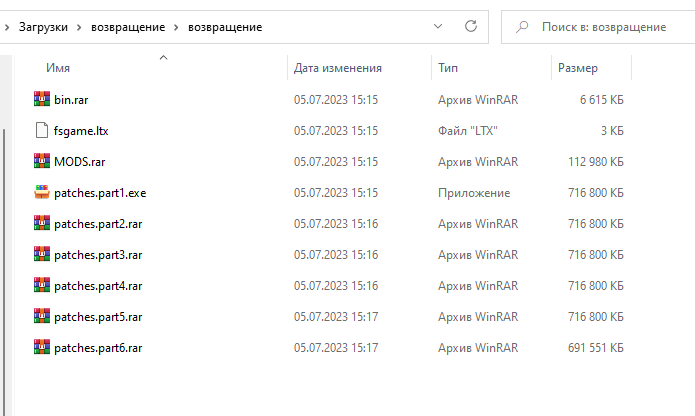Screen dimensions: 695x416
Task: Click the size value 112 980 КБ
Action: (x=596, y=162)
